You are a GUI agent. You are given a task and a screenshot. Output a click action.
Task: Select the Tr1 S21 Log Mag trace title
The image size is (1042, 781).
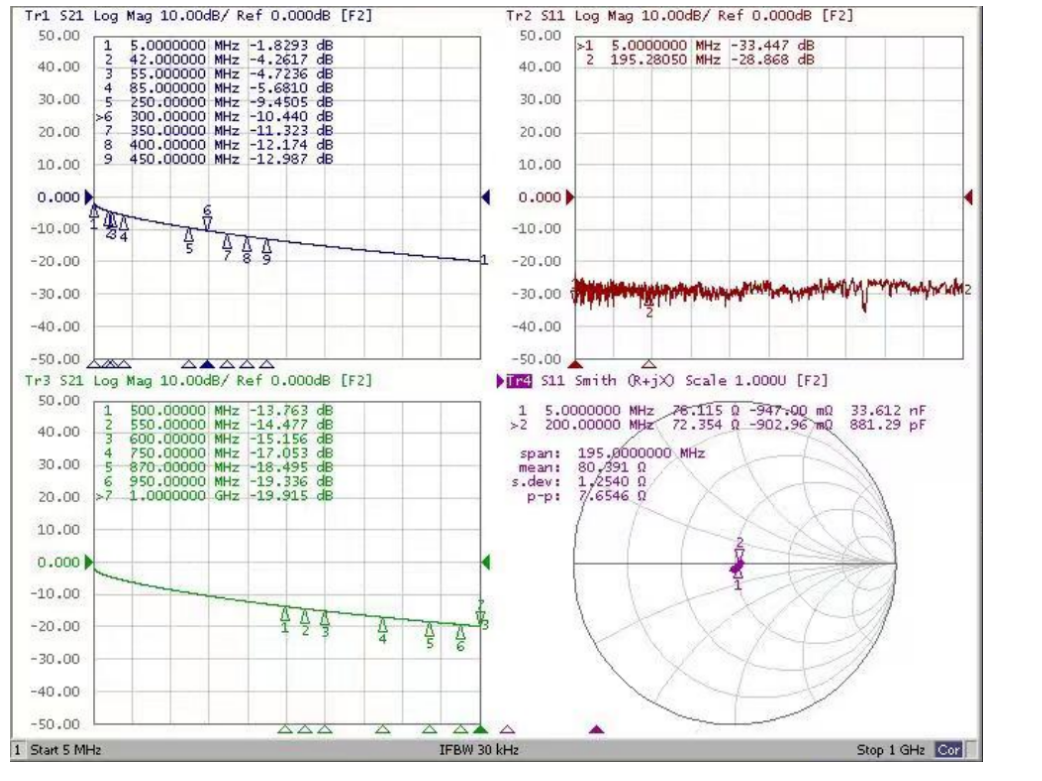click(x=198, y=15)
